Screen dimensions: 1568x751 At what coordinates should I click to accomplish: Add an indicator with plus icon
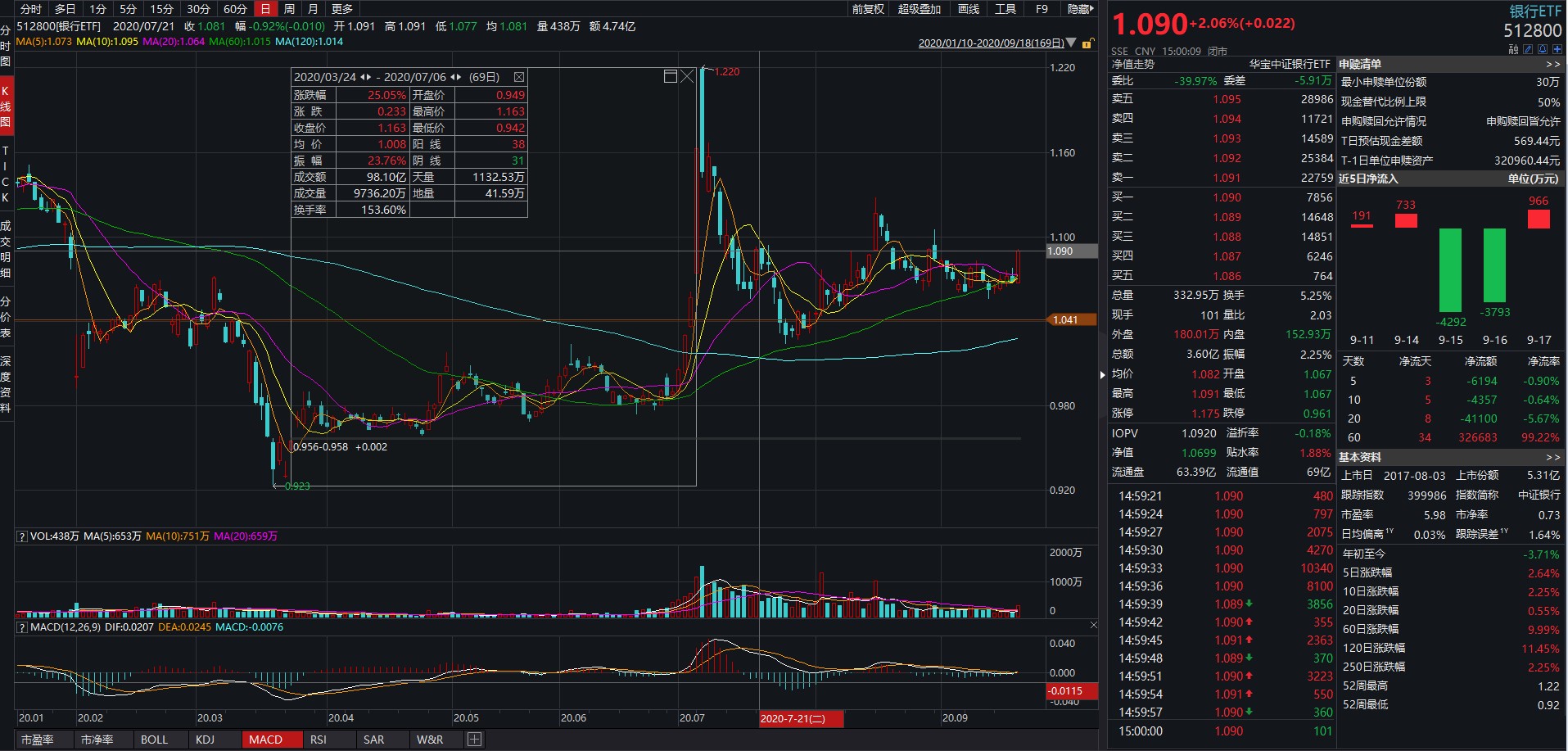click(474, 740)
